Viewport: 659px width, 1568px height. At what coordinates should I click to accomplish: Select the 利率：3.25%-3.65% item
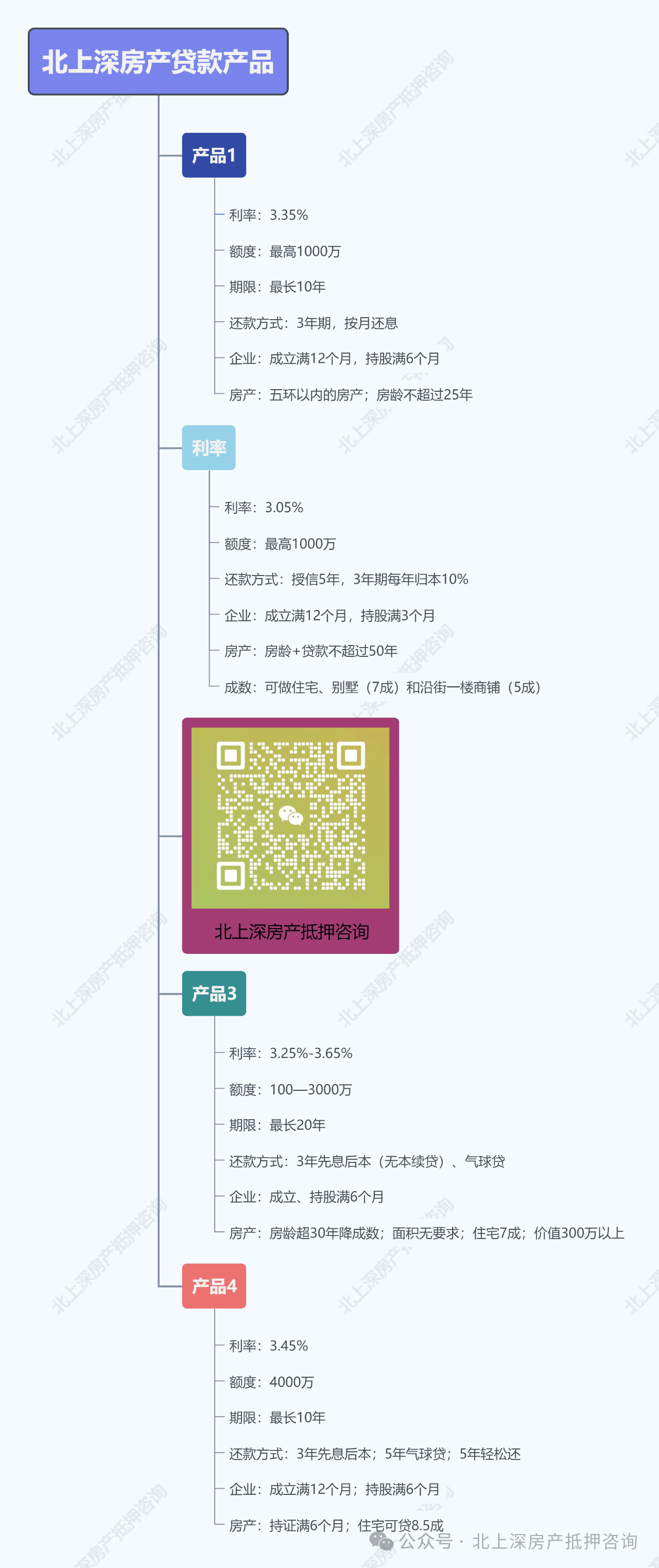[290, 1053]
